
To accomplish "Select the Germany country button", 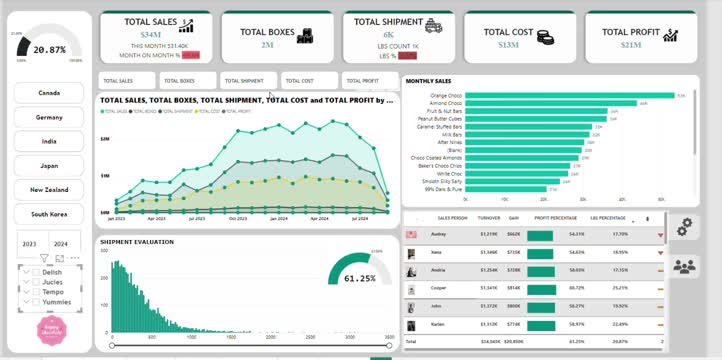I will click(x=49, y=117).
